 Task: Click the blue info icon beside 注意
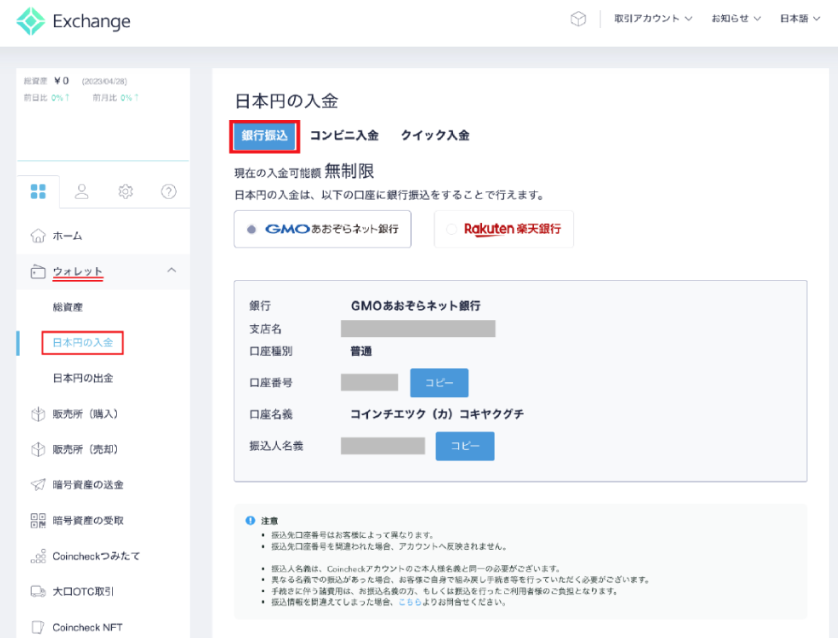click(x=250, y=520)
